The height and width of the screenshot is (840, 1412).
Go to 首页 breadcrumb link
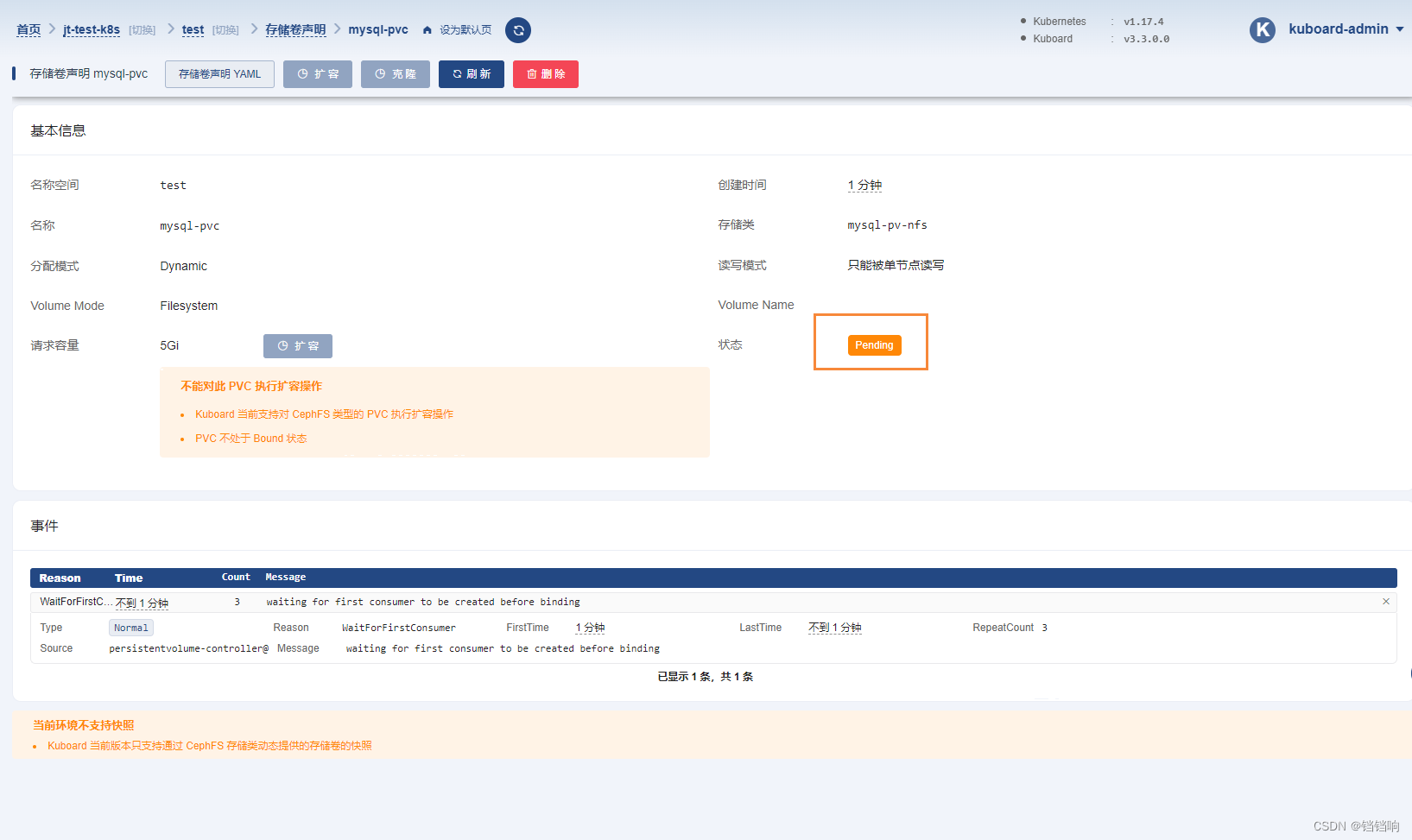pyautogui.click(x=28, y=30)
